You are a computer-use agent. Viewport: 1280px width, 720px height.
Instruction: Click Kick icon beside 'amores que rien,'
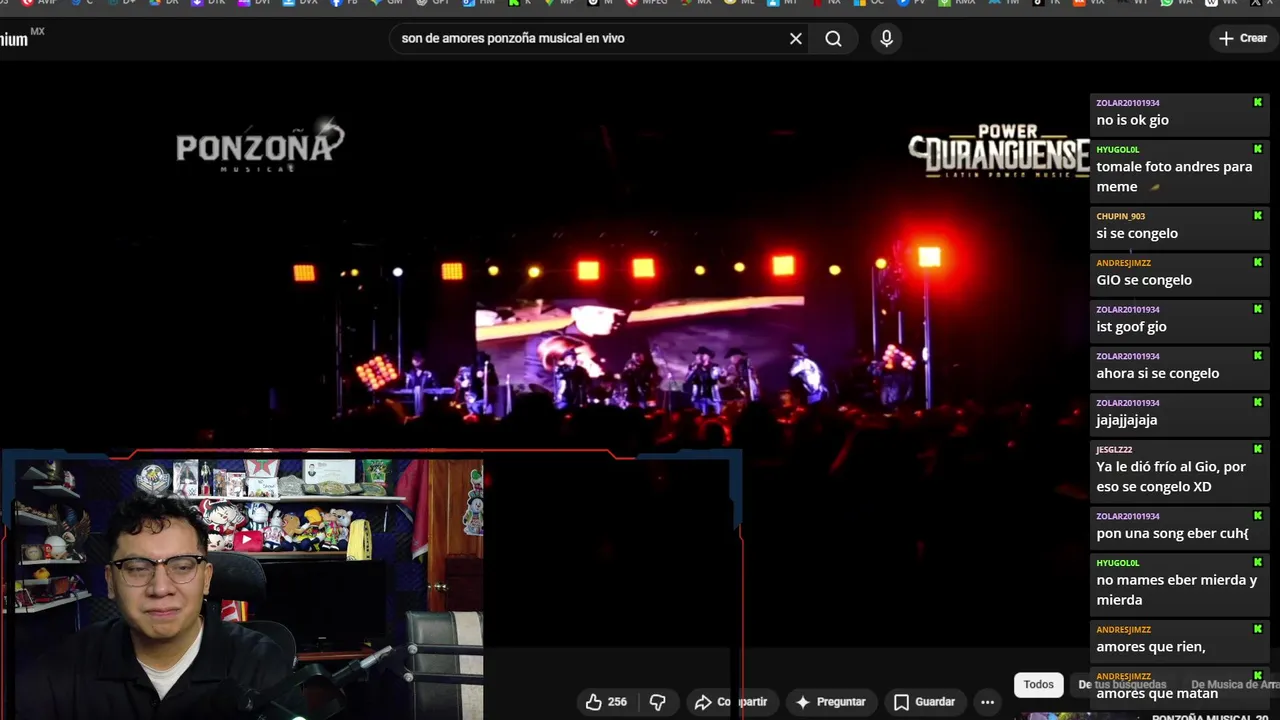1258,629
